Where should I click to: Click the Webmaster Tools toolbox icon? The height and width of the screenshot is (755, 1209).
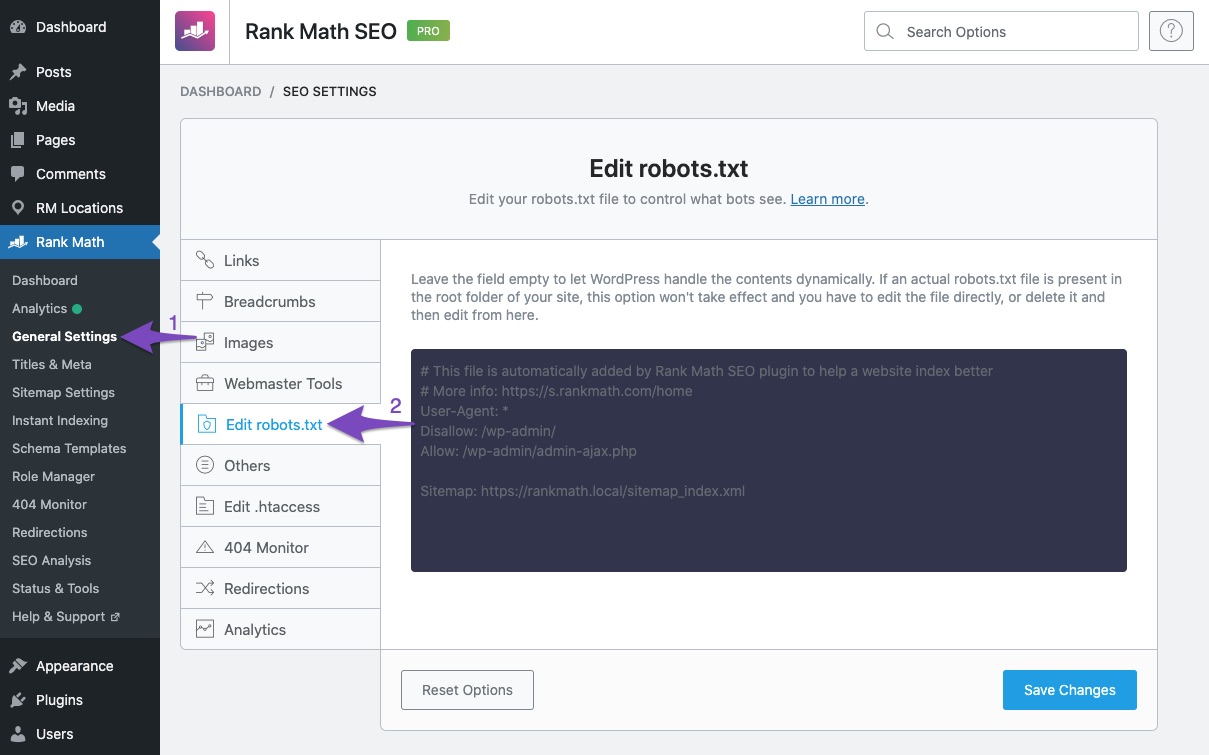(205, 383)
